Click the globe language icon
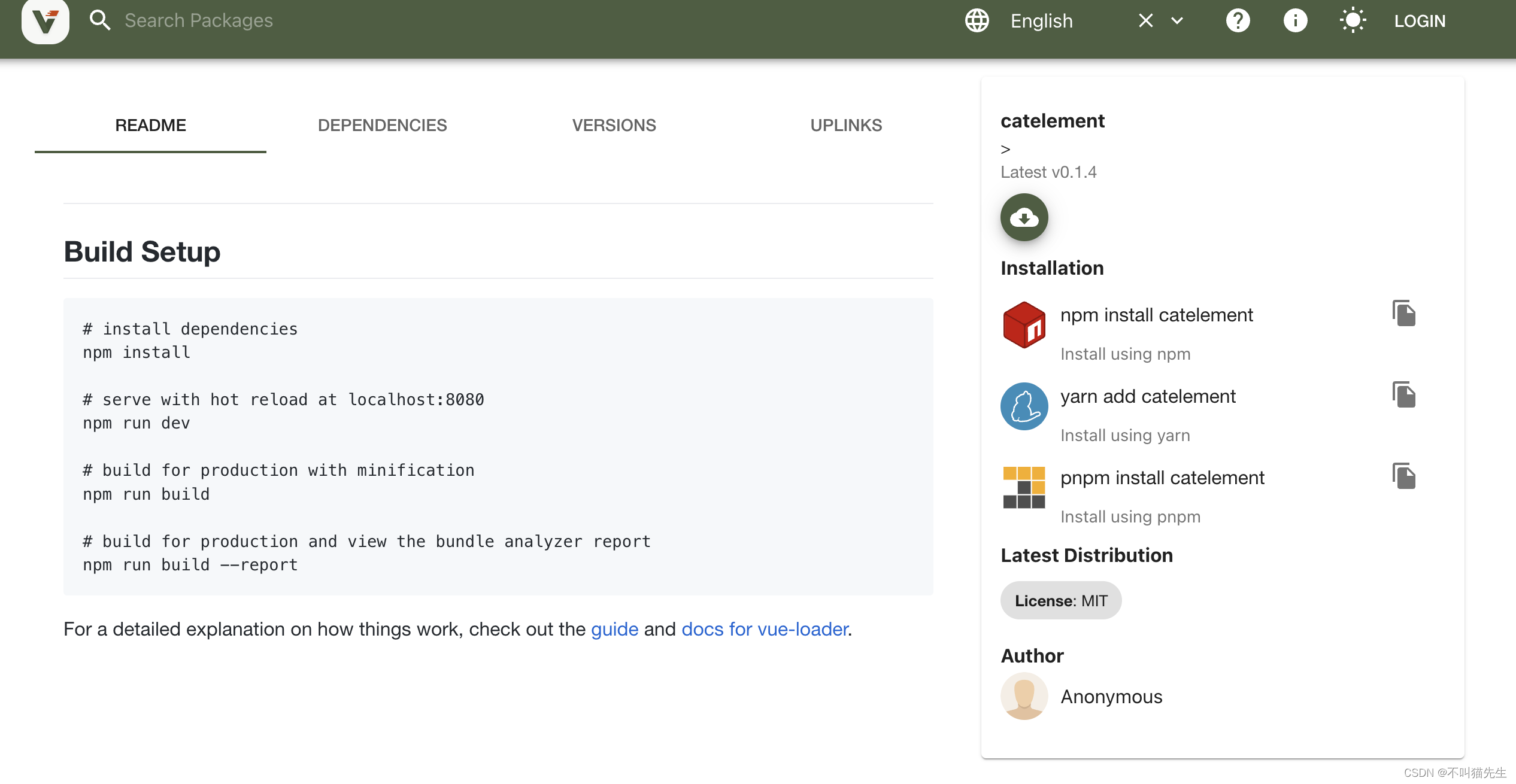The width and height of the screenshot is (1516, 784). pos(977,21)
